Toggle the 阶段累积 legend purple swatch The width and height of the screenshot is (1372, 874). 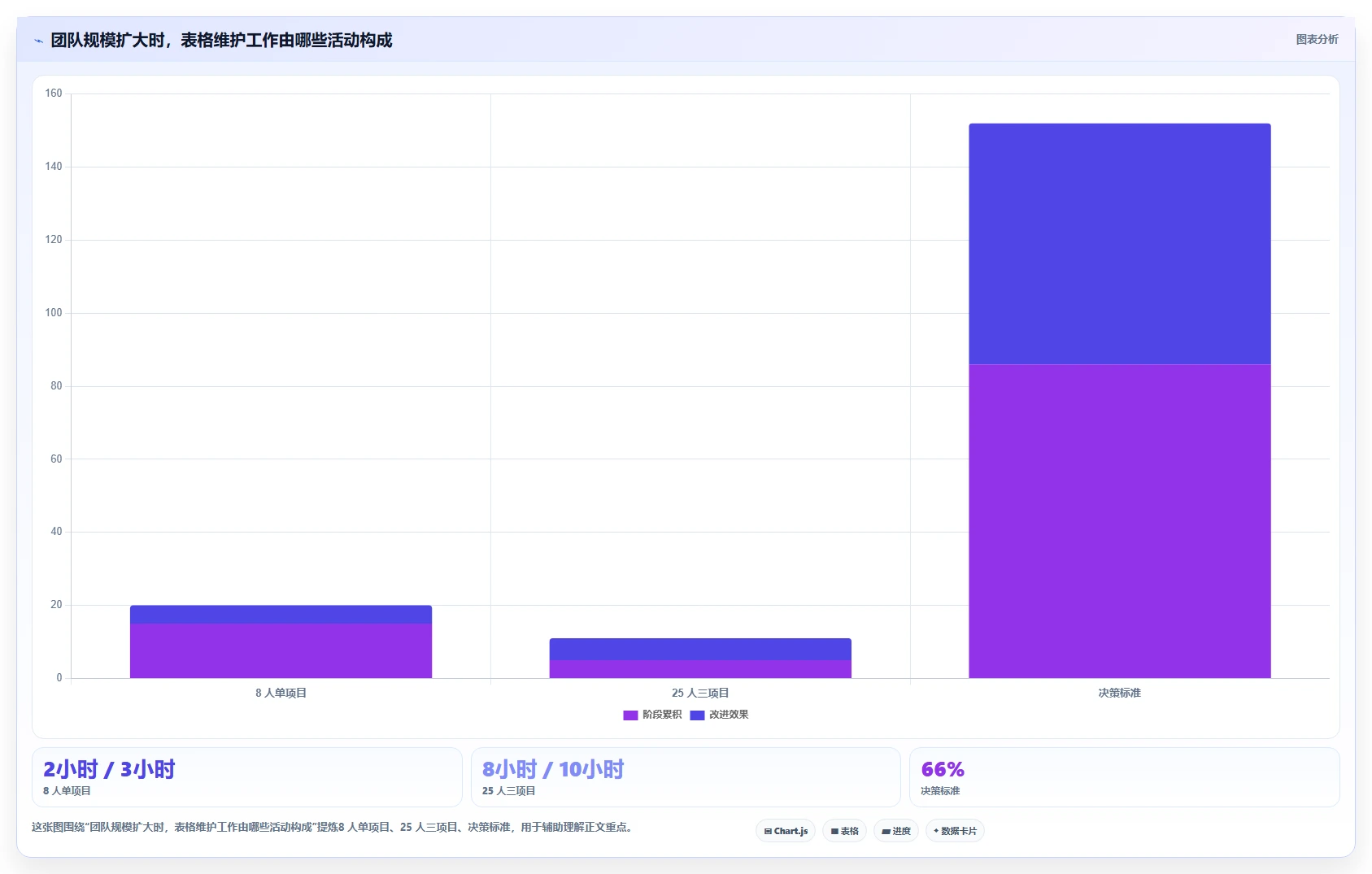click(x=630, y=715)
